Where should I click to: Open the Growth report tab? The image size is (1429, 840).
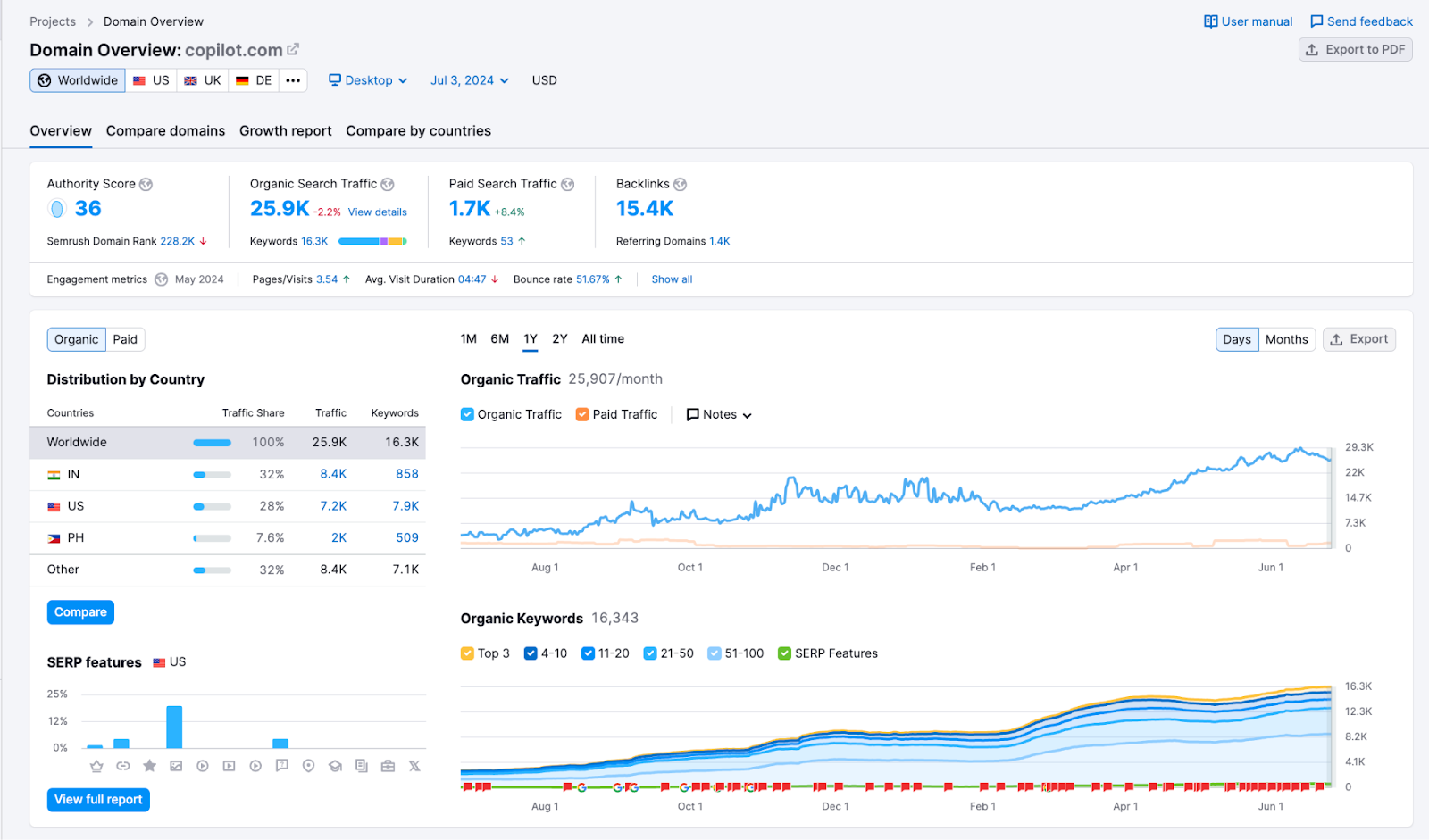click(x=286, y=131)
